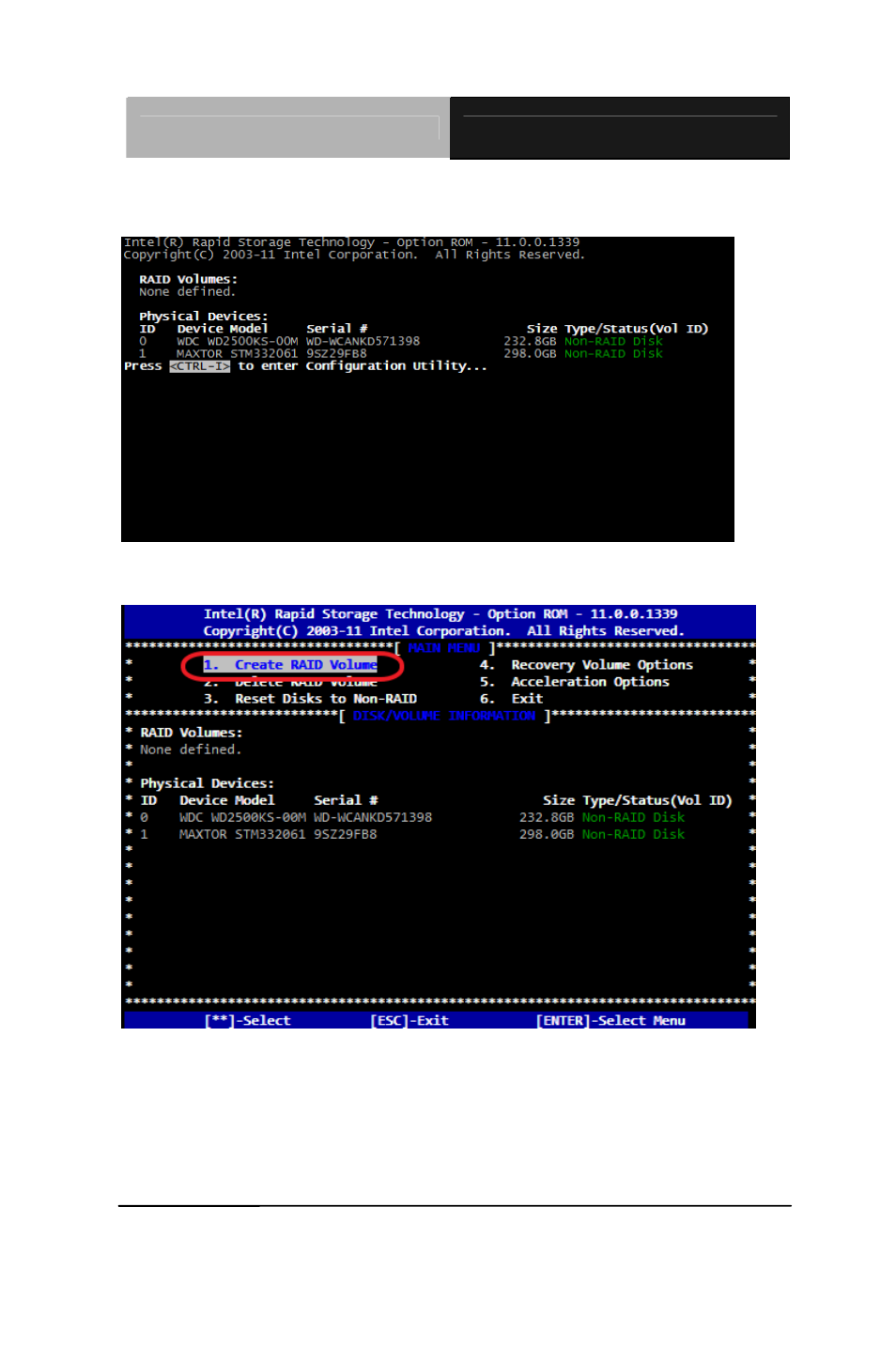The image size is (896, 1346).
Task: Click serial WD-WCANKD571398 in boot screen
Action: pyautogui.click(x=363, y=342)
